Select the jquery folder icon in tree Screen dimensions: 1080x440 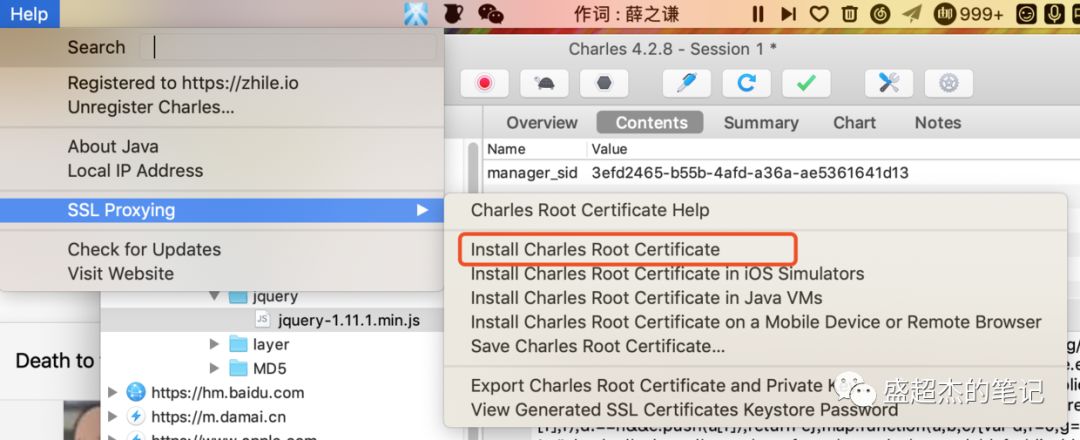tap(238, 297)
